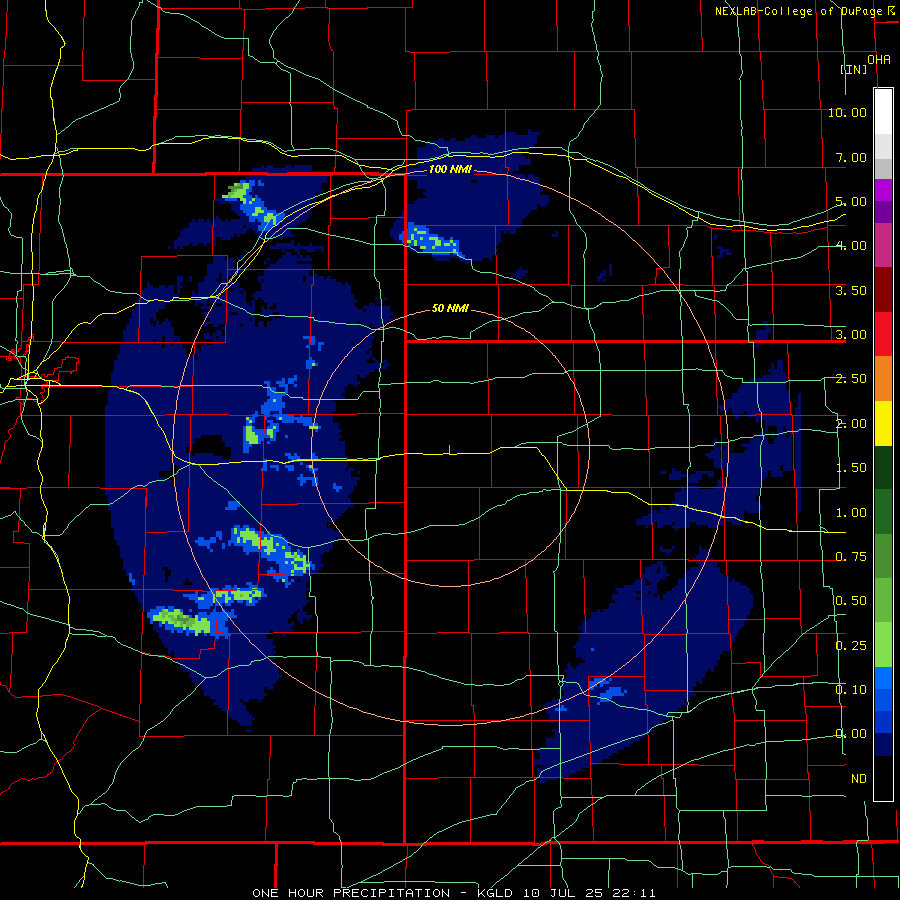Click the 100 NMI range ring label

[x=450, y=169]
